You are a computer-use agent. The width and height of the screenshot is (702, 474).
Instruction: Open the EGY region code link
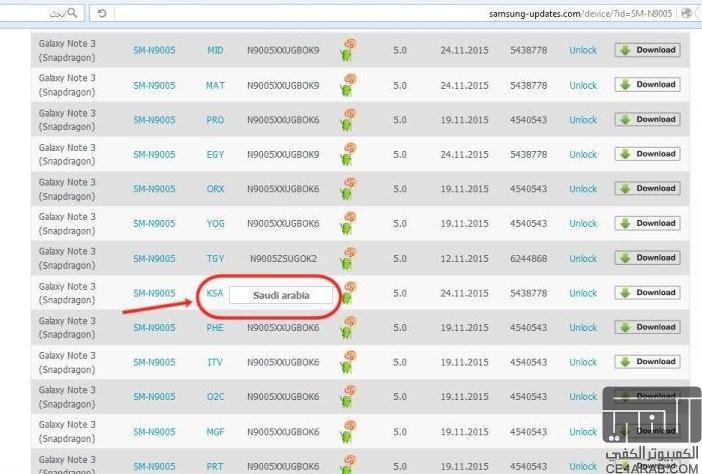pyautogui.click(x=215, y=154)
